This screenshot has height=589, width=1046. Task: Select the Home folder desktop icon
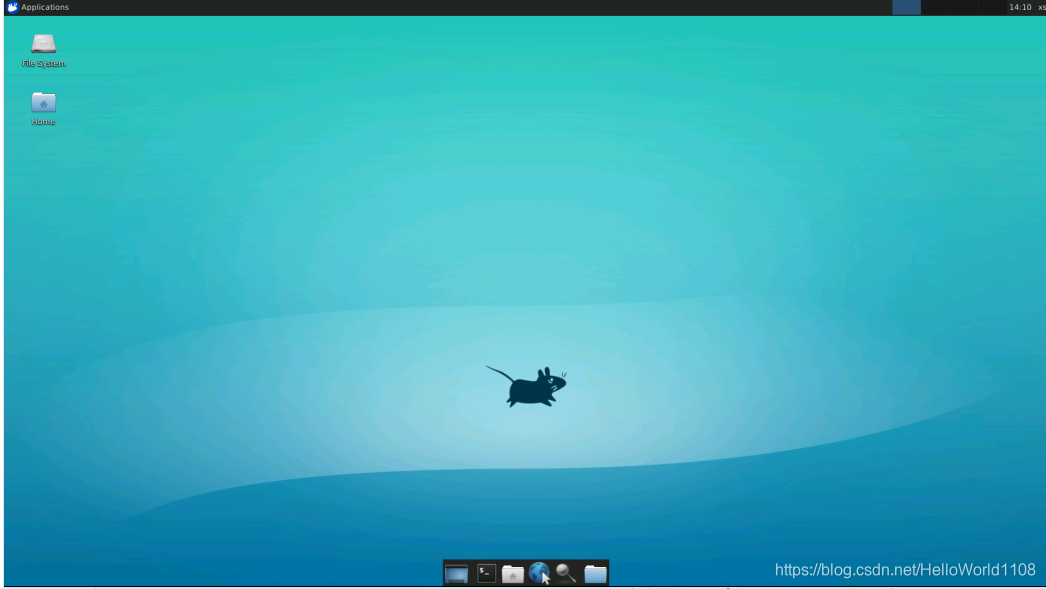(43, 103)
